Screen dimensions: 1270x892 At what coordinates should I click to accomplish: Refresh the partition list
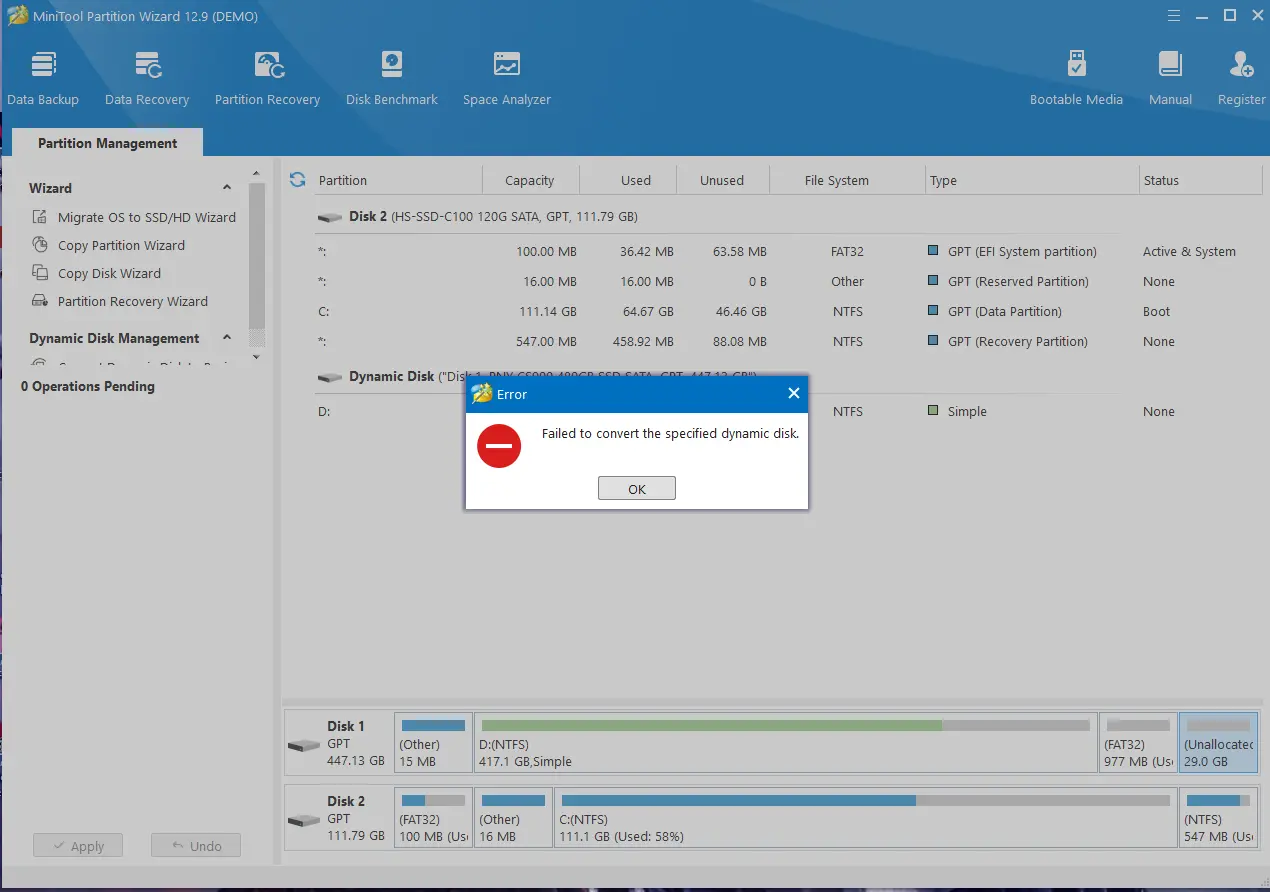[x=297, y=180]
